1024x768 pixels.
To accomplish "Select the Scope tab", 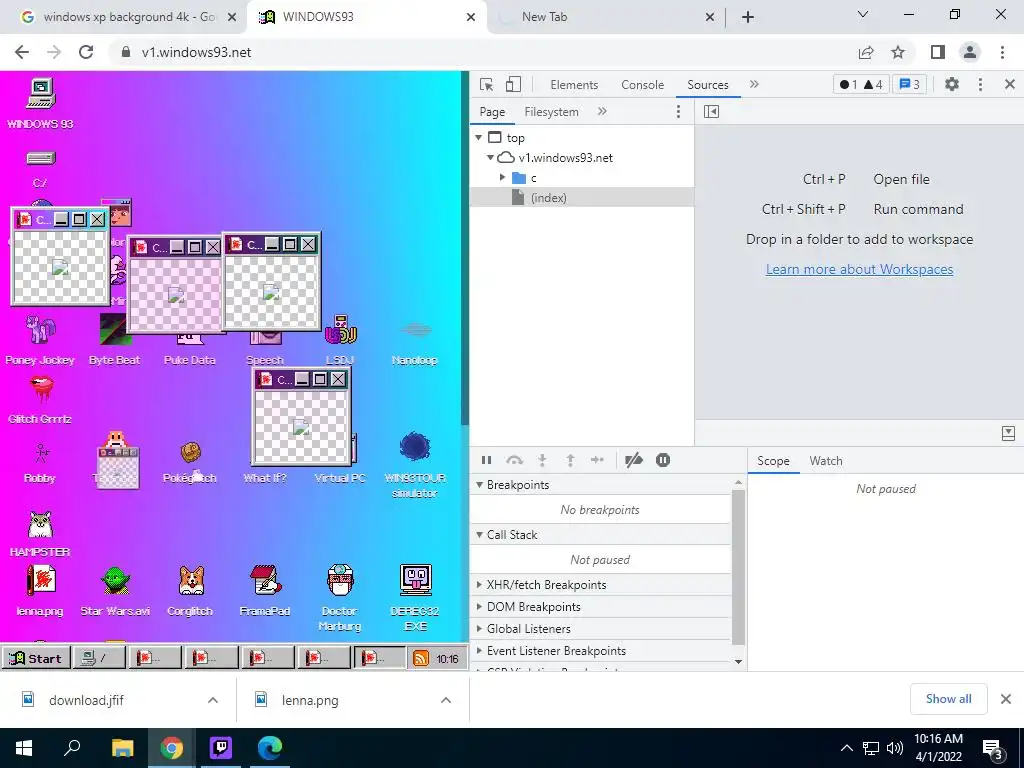I will tap(773, 461).
